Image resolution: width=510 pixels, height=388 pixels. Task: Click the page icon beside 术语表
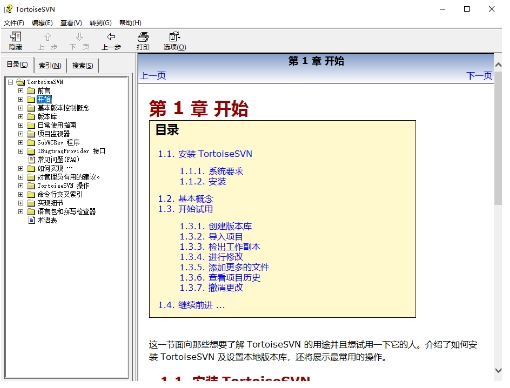[x=31, y=220]
